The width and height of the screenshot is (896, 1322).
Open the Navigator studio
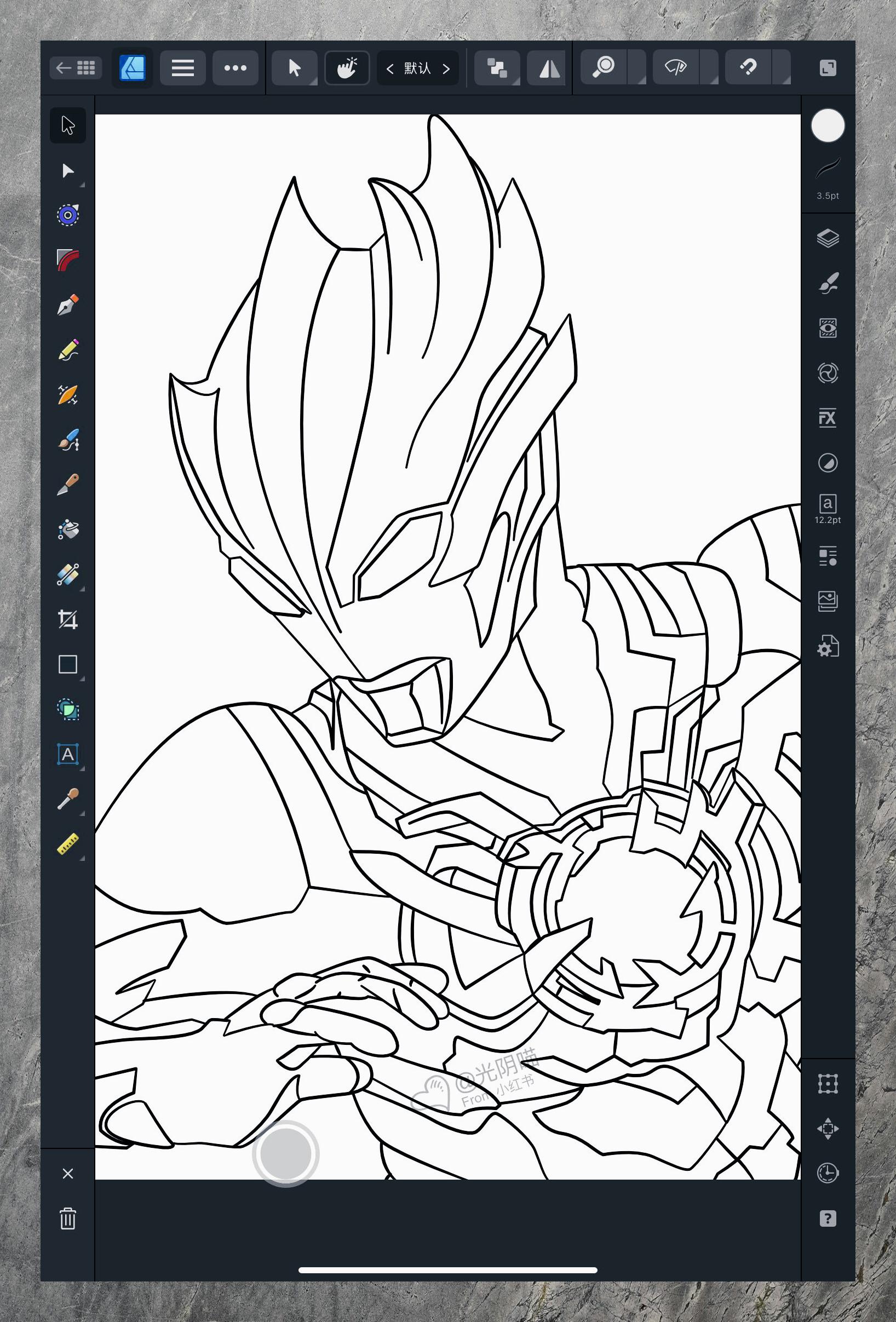(828, 1129)
